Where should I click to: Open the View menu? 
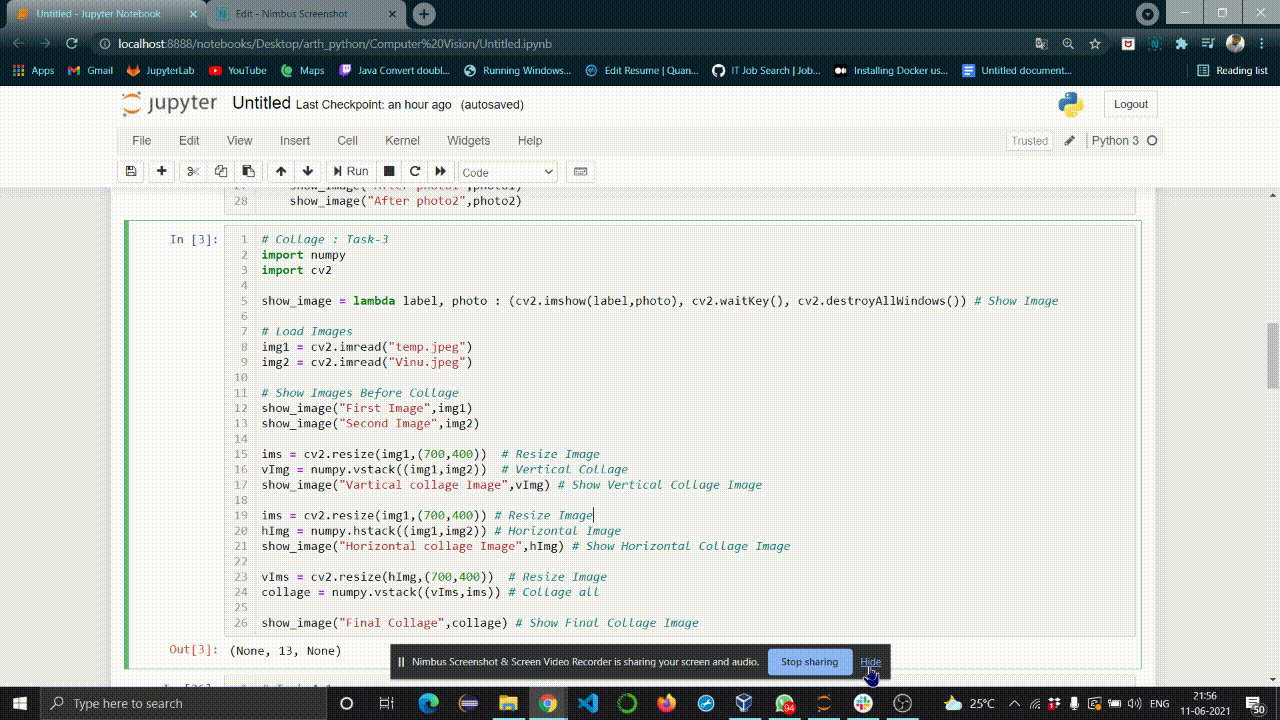tap(240, 141)
